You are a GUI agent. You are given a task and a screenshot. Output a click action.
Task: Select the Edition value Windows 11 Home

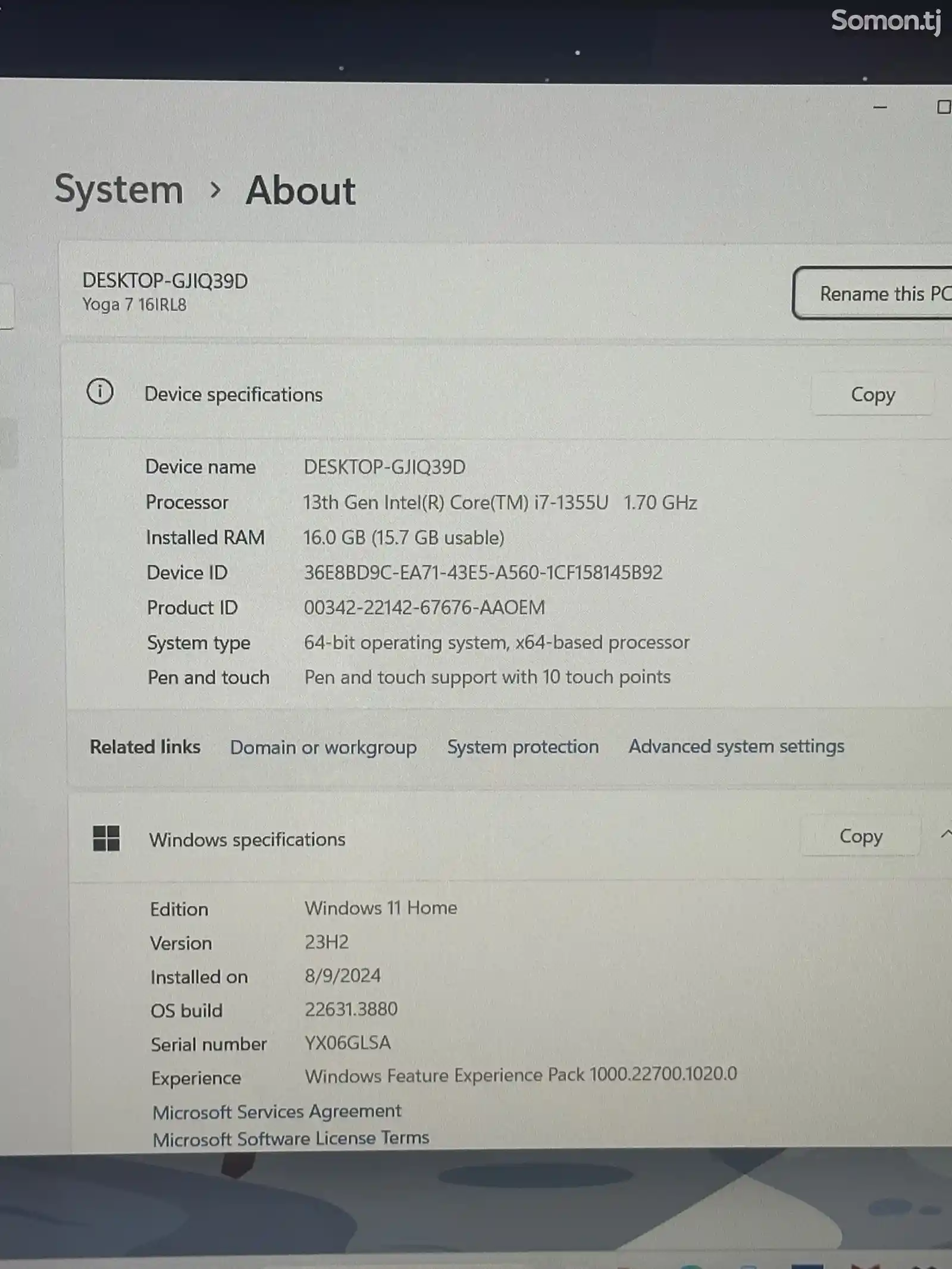(x=381, y=908)
